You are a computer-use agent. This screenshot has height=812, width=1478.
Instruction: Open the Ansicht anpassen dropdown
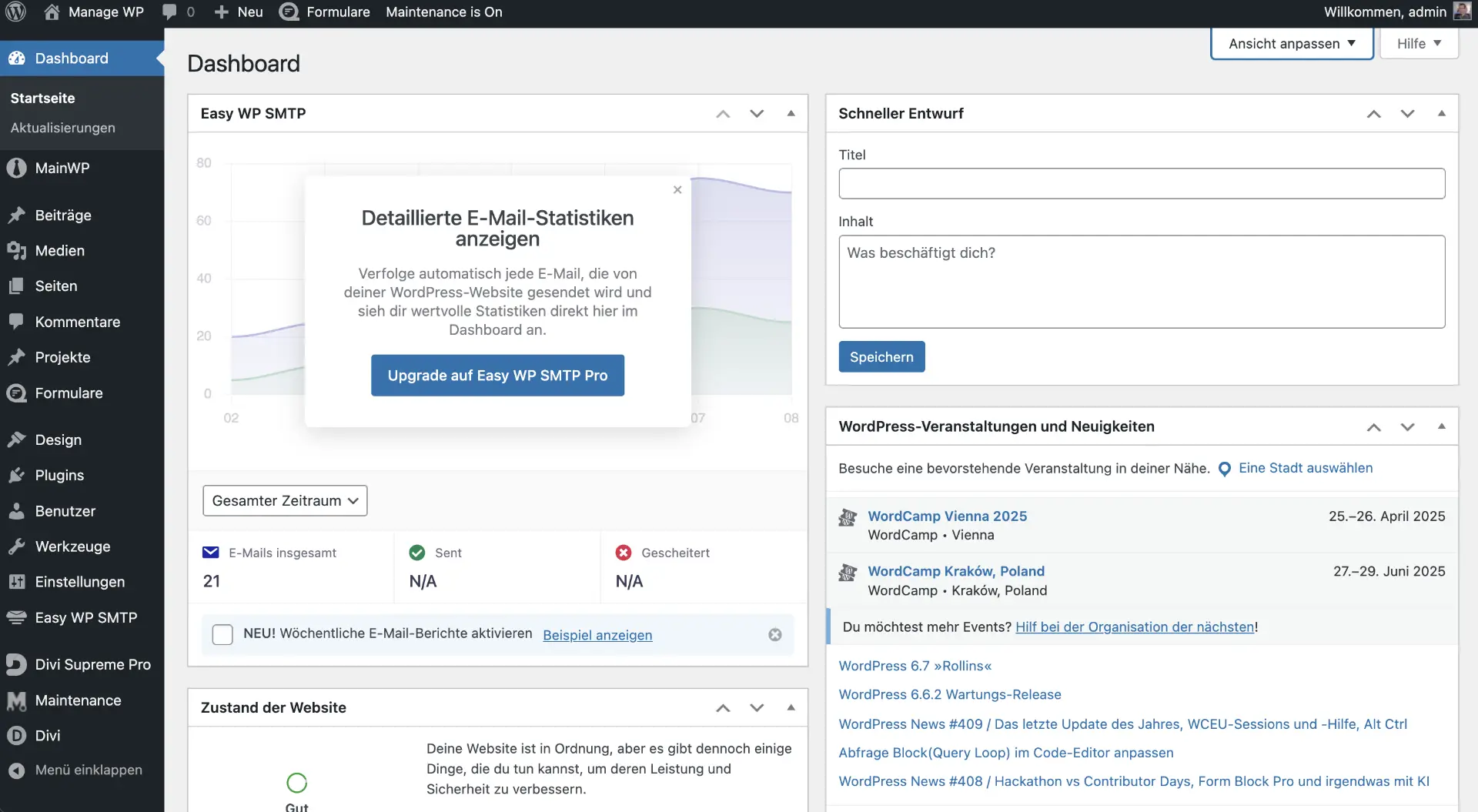[x=1292, y=44]
